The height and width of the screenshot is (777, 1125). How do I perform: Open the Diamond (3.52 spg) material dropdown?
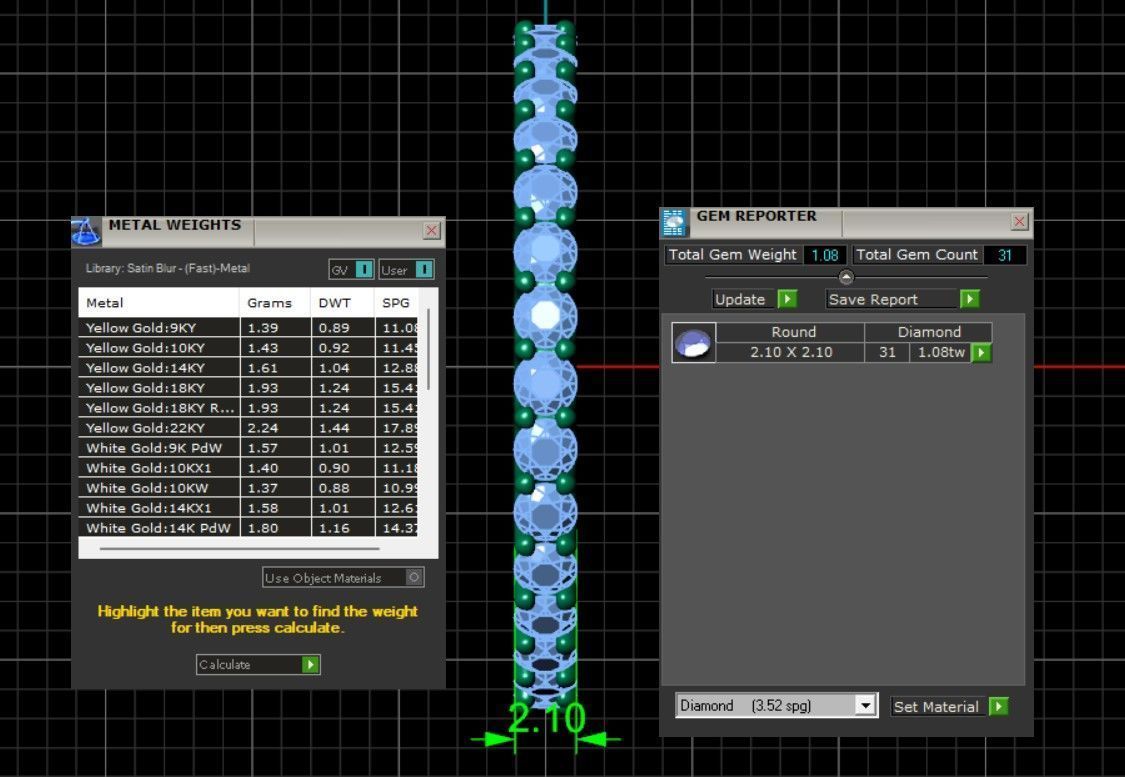pyautogui.click(x=865, y=705)
